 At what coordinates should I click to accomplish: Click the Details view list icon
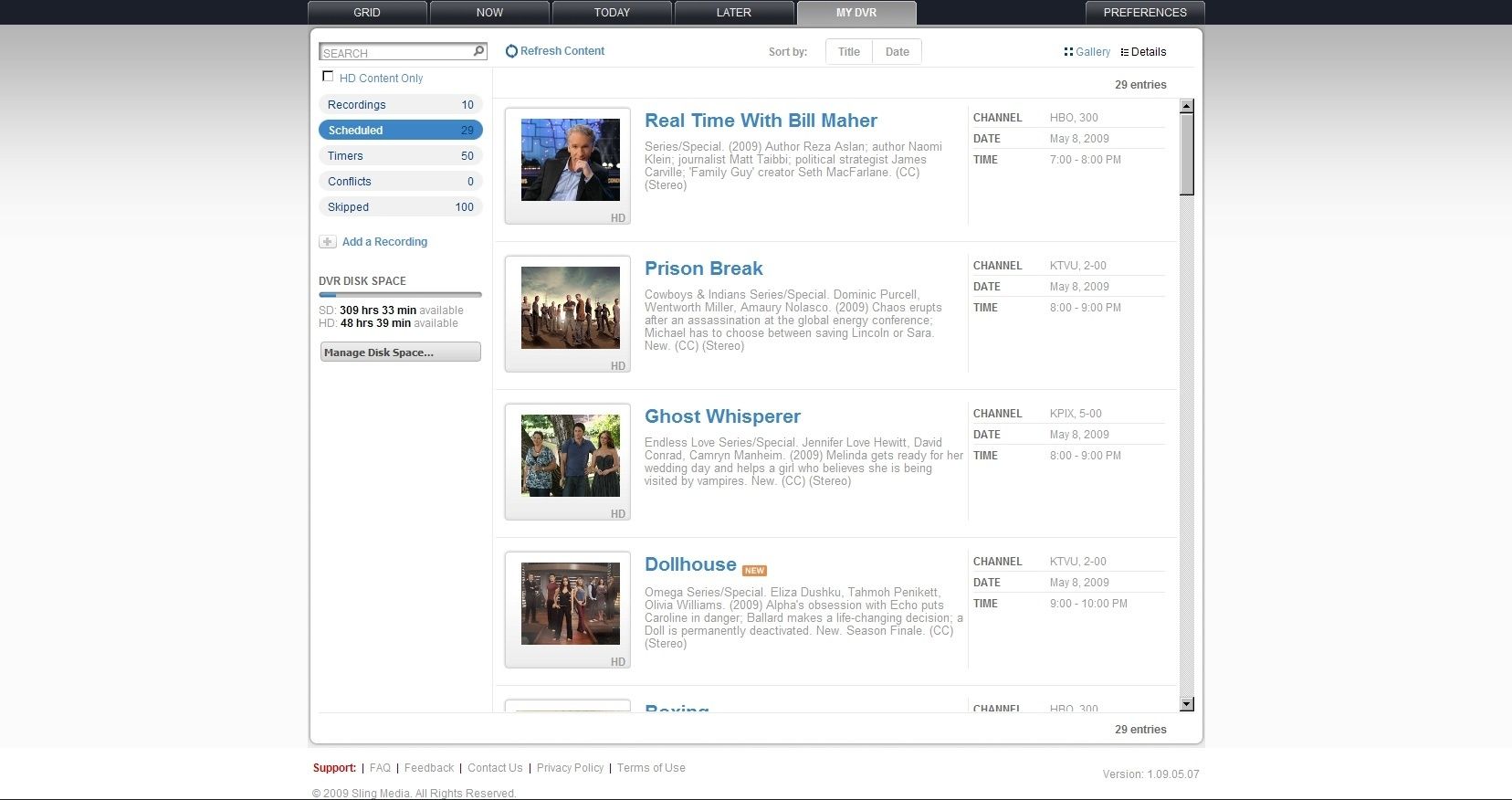point(1125,52)
